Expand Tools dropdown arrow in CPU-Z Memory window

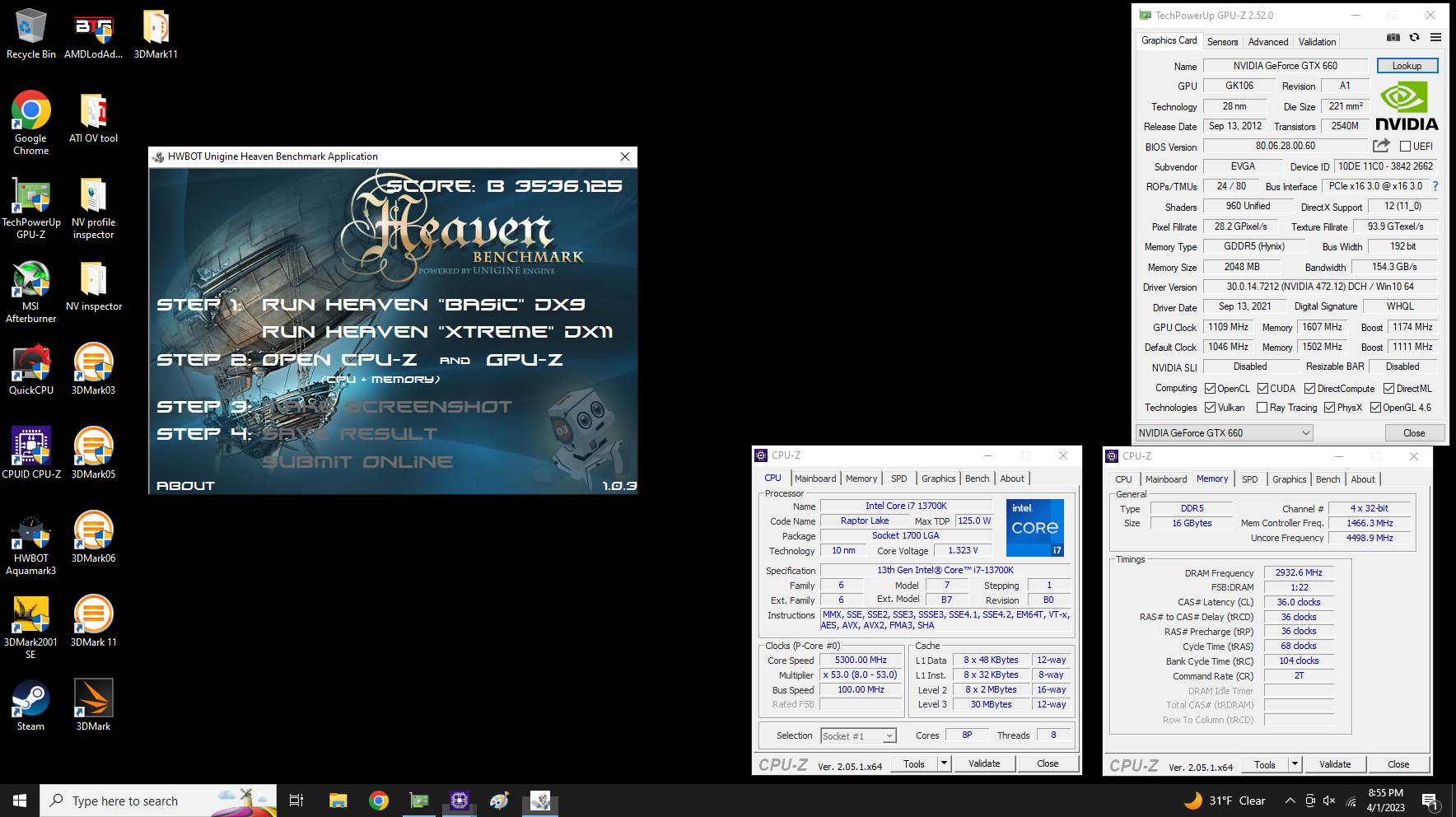(x=1295, y=764)
